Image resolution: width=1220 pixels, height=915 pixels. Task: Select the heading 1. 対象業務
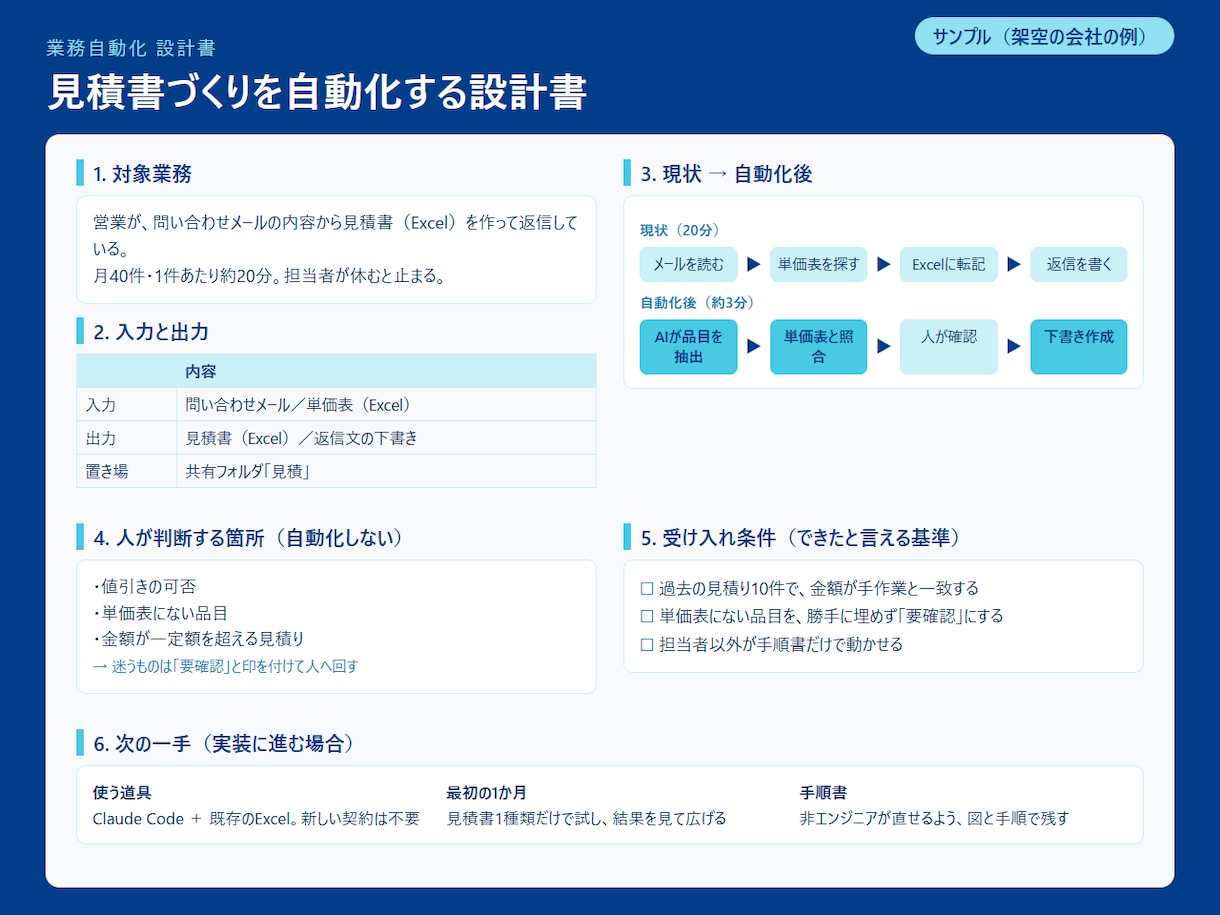(142, 173)
